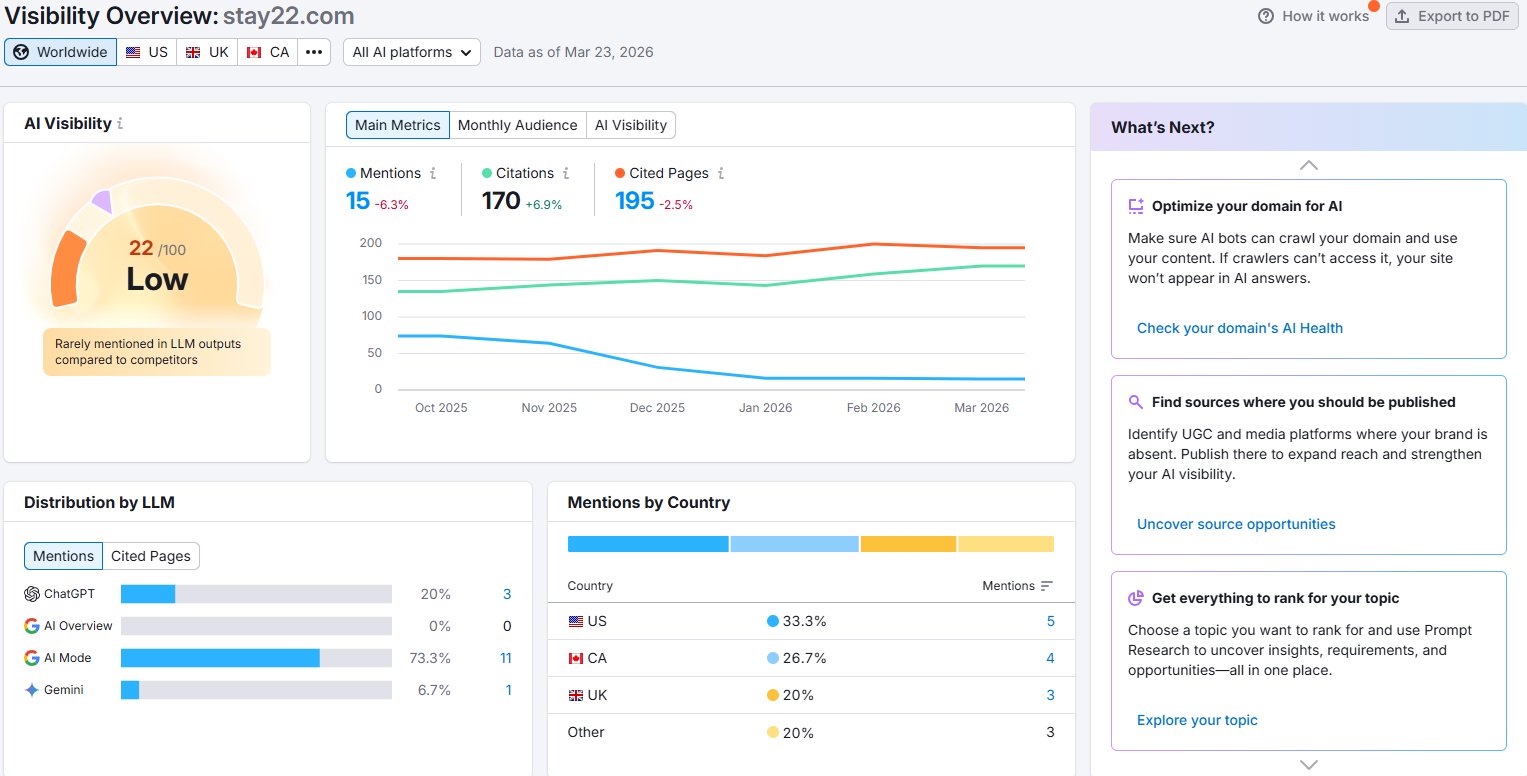Click the Find sources magnifier icon

point(1136,402)
